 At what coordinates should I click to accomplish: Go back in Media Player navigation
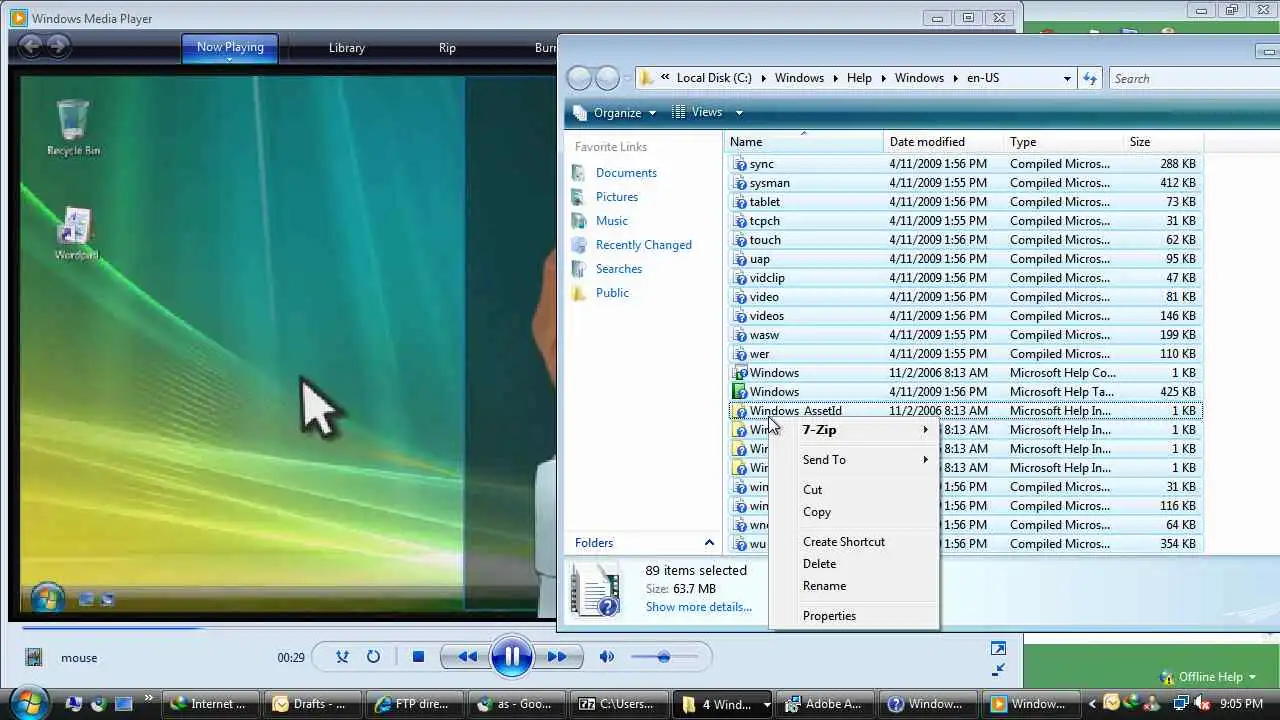pyautogui.click(x=31, y=45)
